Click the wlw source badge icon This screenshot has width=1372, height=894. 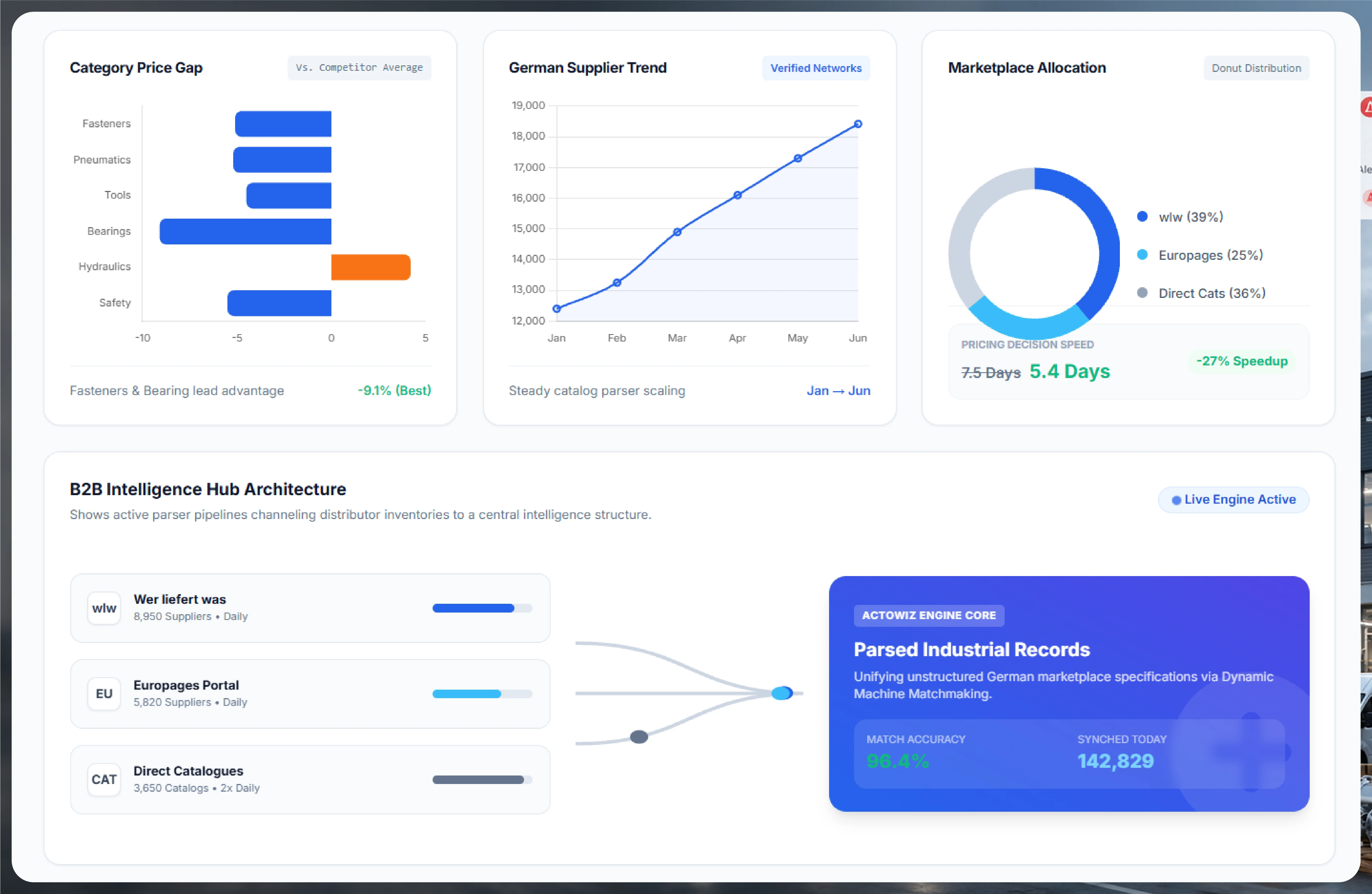[104, 608]
